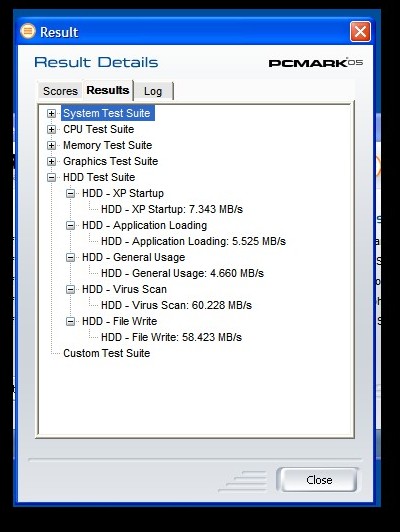
Task: Select Custom Test Suite tree item
Action: point(107,353)
